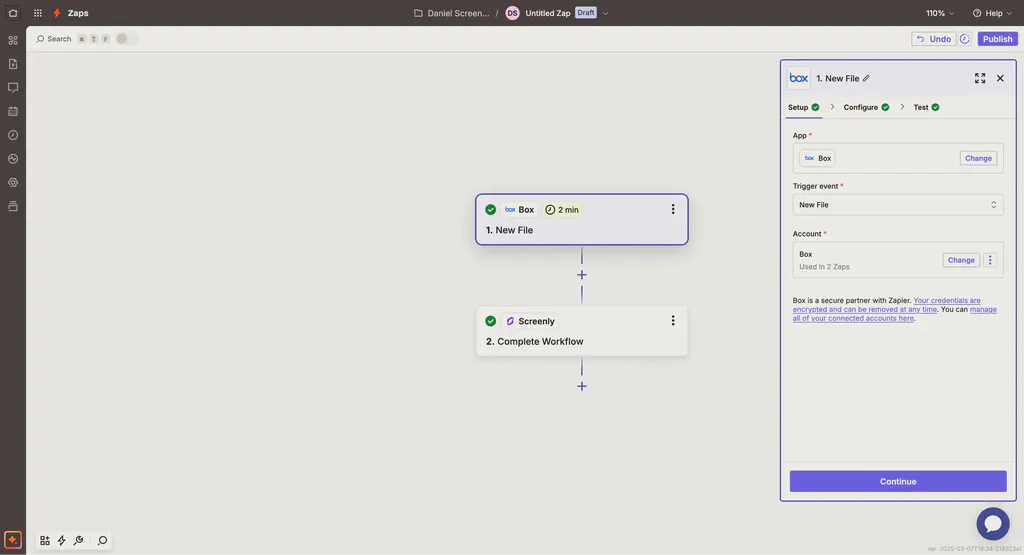Open three-dot menu on Box step
Viewport: 1024px width, 555px height.
pyautogui.click(x=673, y=209)
